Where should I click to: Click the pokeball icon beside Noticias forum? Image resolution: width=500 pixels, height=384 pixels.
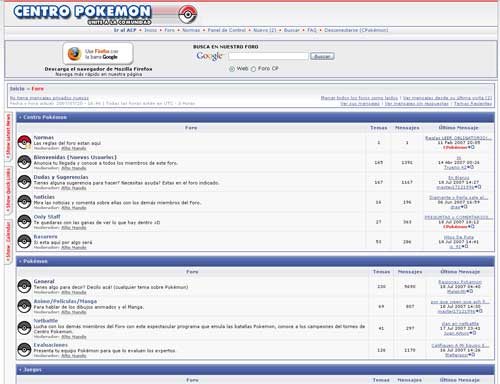pos(24,202)
